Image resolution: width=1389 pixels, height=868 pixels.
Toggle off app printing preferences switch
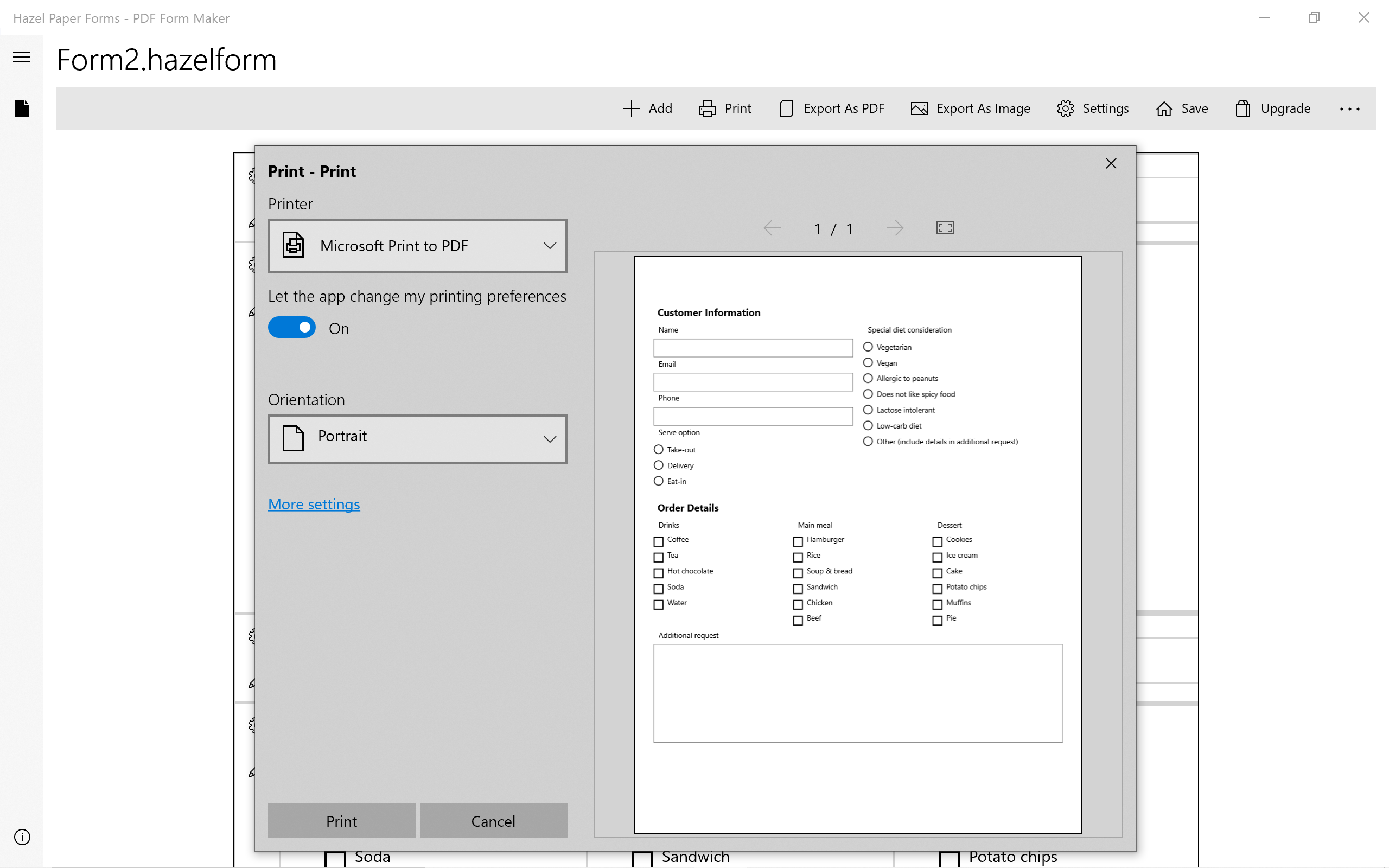(291, 327)
